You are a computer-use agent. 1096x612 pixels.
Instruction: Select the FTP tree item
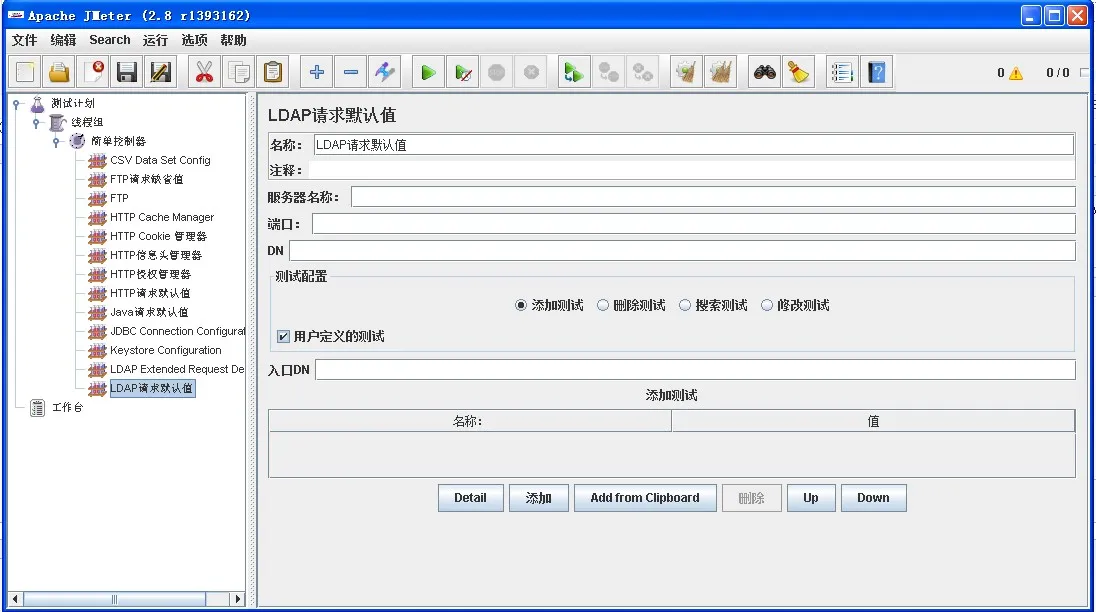120,198
